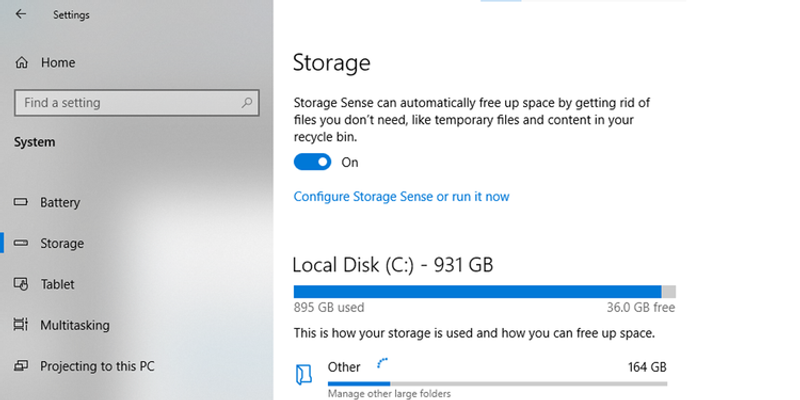Click the magnifier icon in search box
The image size is (800, 400).
pos(246,102)
